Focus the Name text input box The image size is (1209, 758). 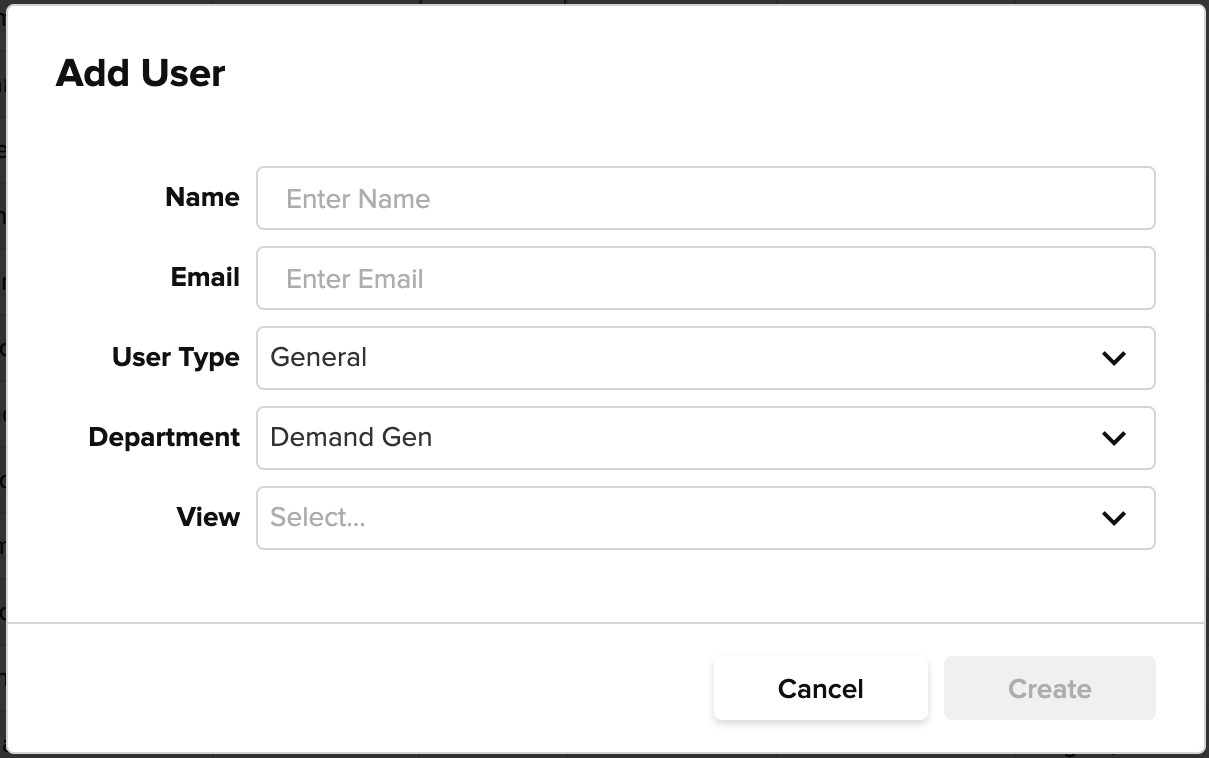tap(706, 198)
